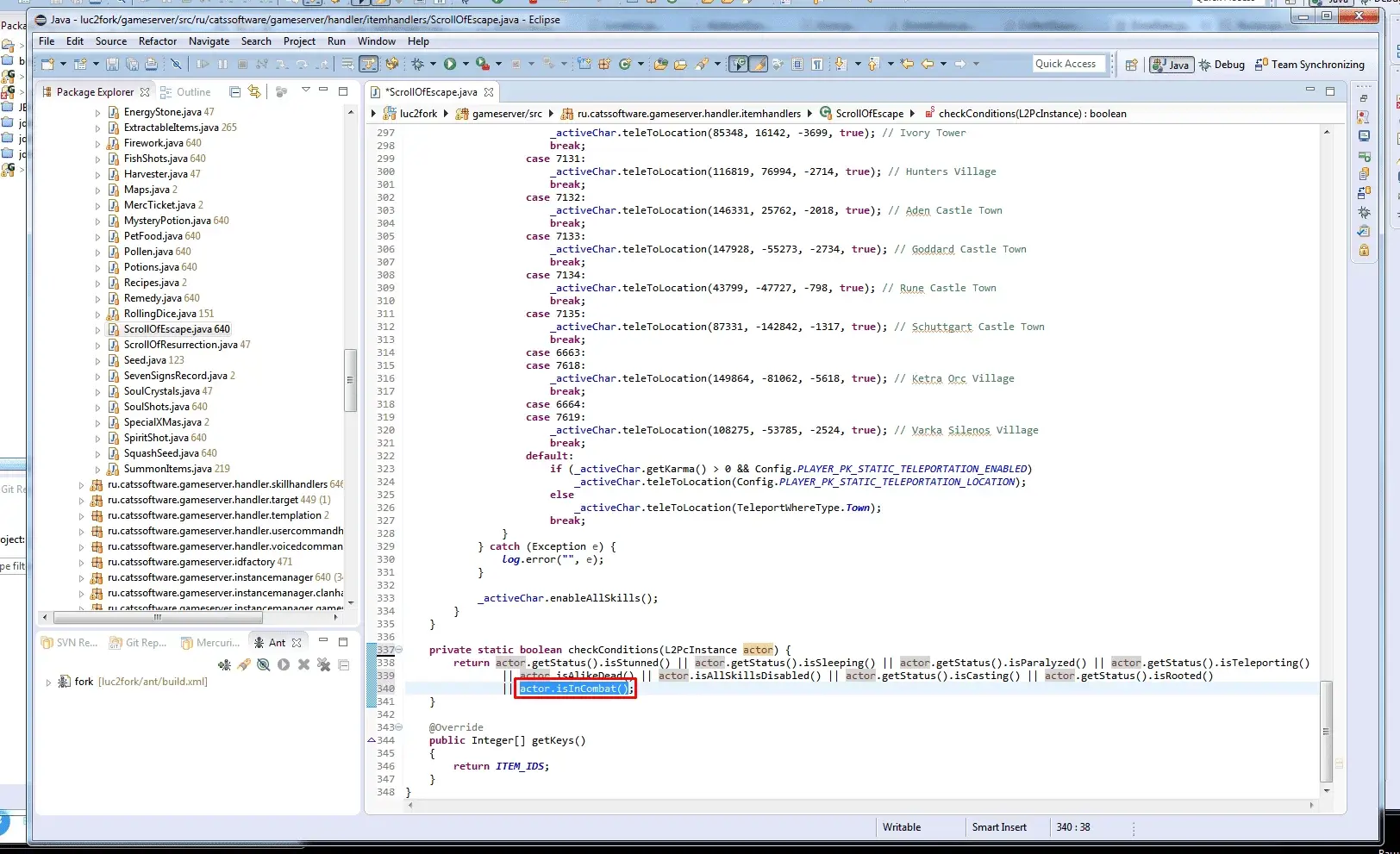Switch to the Outline tab

185,92
